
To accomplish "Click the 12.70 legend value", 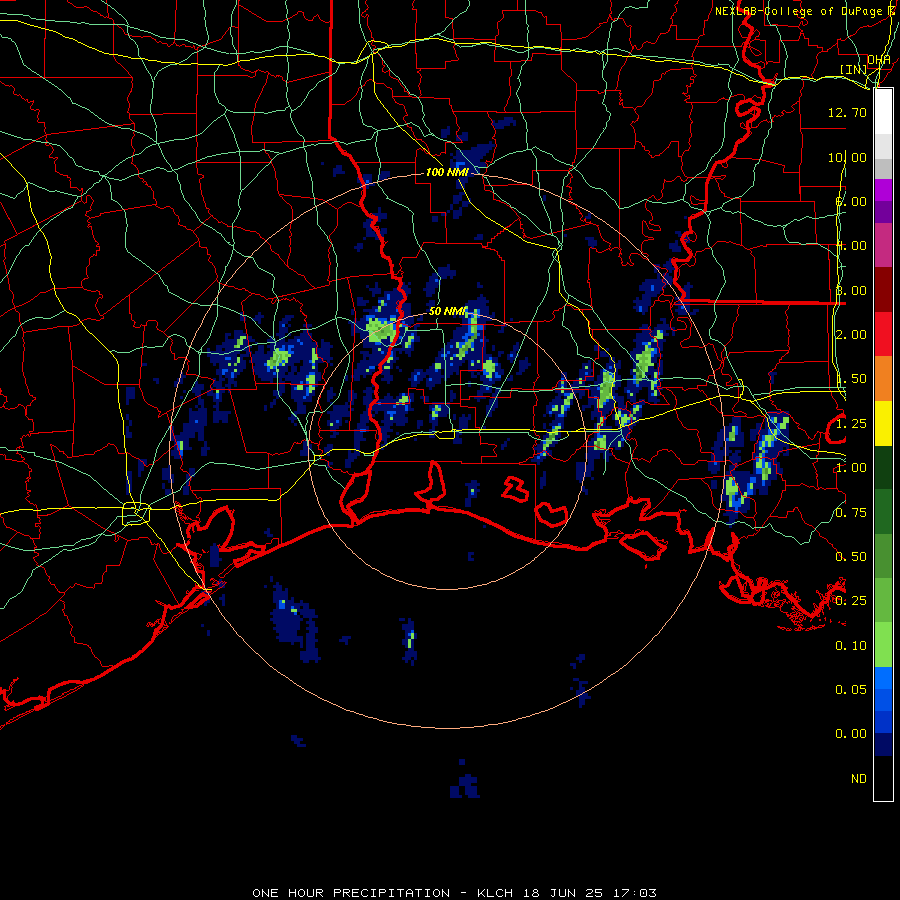I will (x=847, y=112).
